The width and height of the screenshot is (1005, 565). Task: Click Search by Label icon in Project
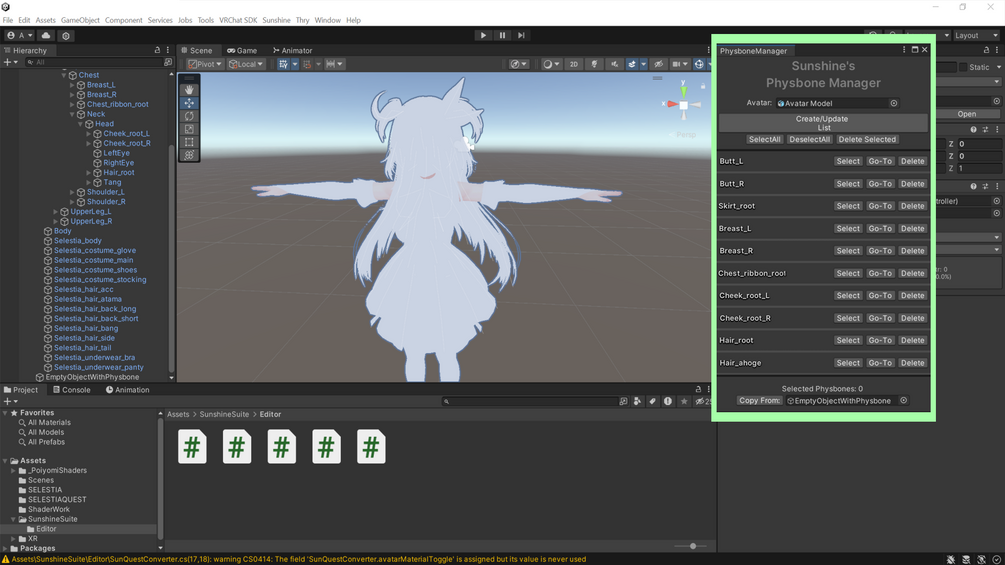pos(652,401)
